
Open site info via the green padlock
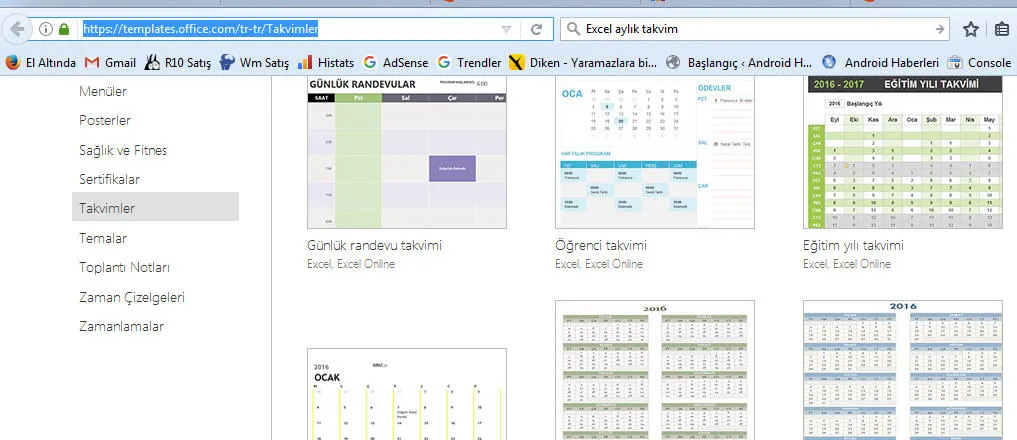tap(64, 29)
